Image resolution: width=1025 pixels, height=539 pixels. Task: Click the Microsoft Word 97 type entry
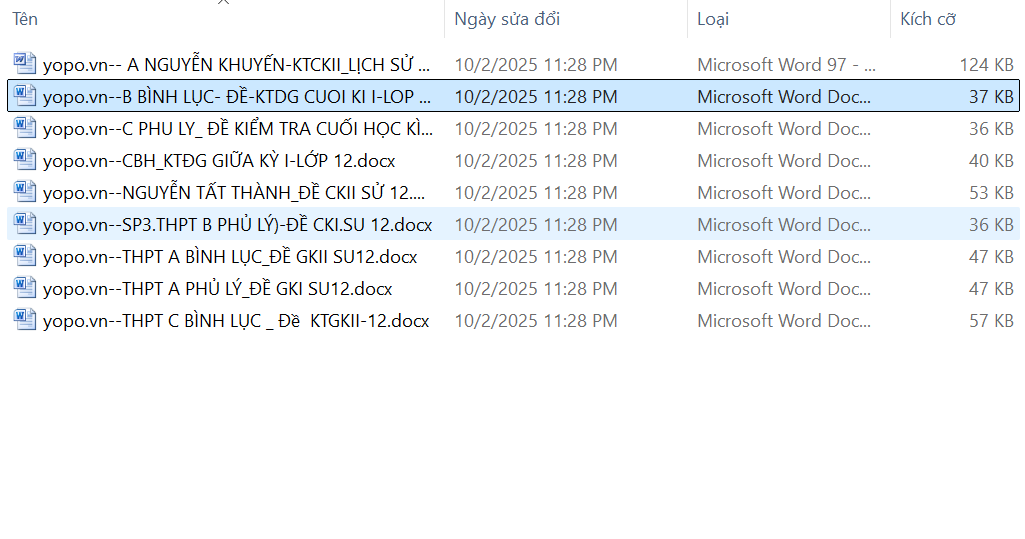coord(786,65)
